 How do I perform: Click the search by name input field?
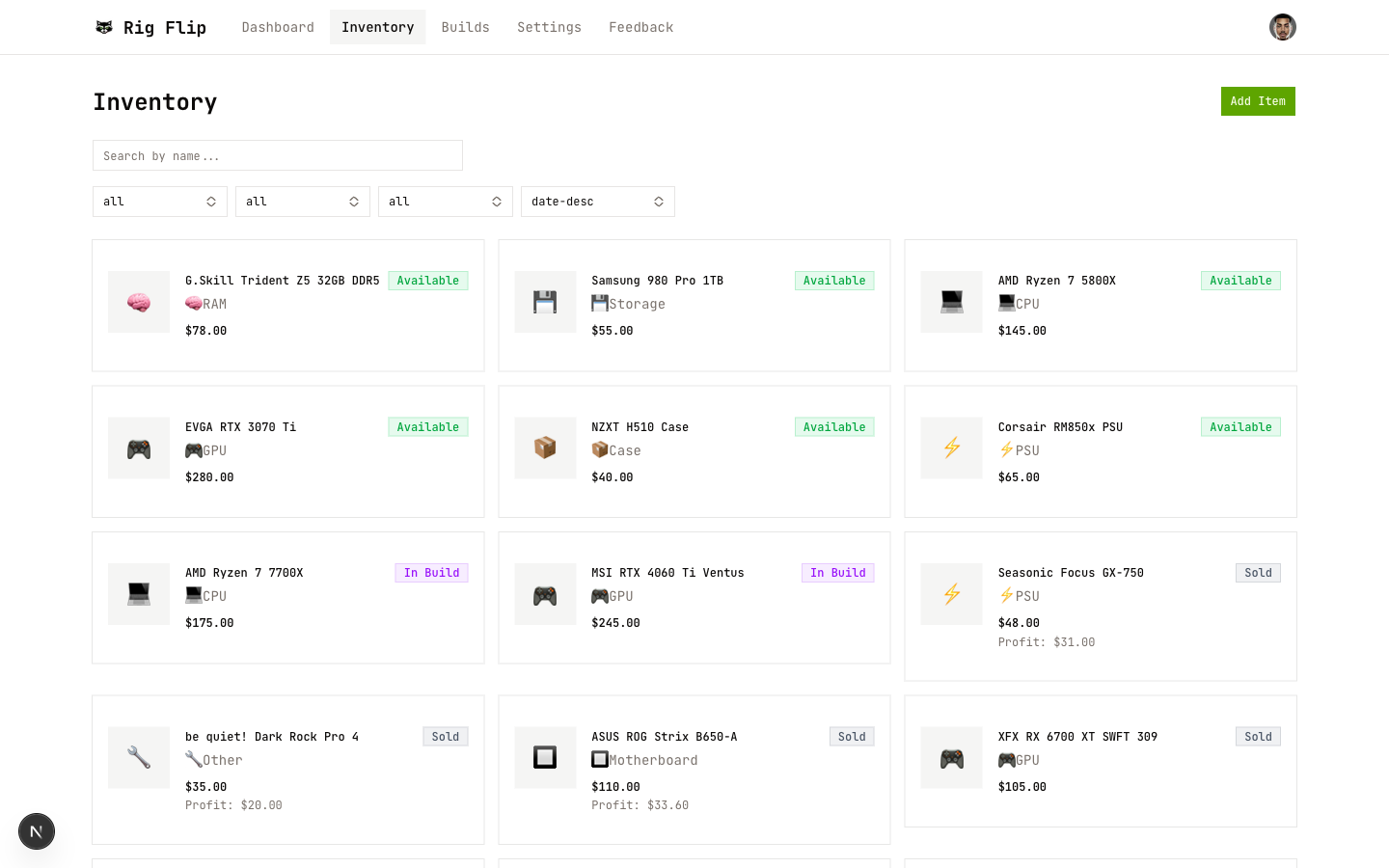[x=278, y=155]
